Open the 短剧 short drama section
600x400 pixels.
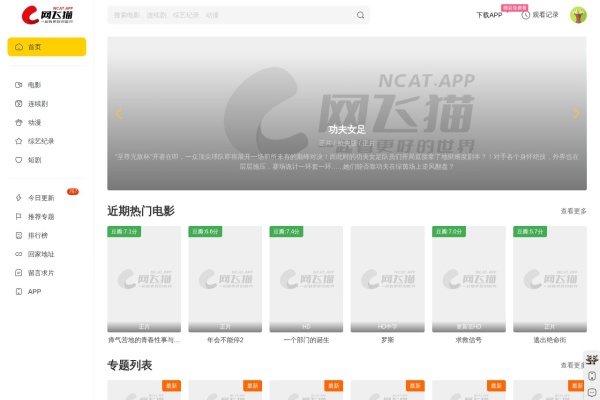tap(34, 160)
